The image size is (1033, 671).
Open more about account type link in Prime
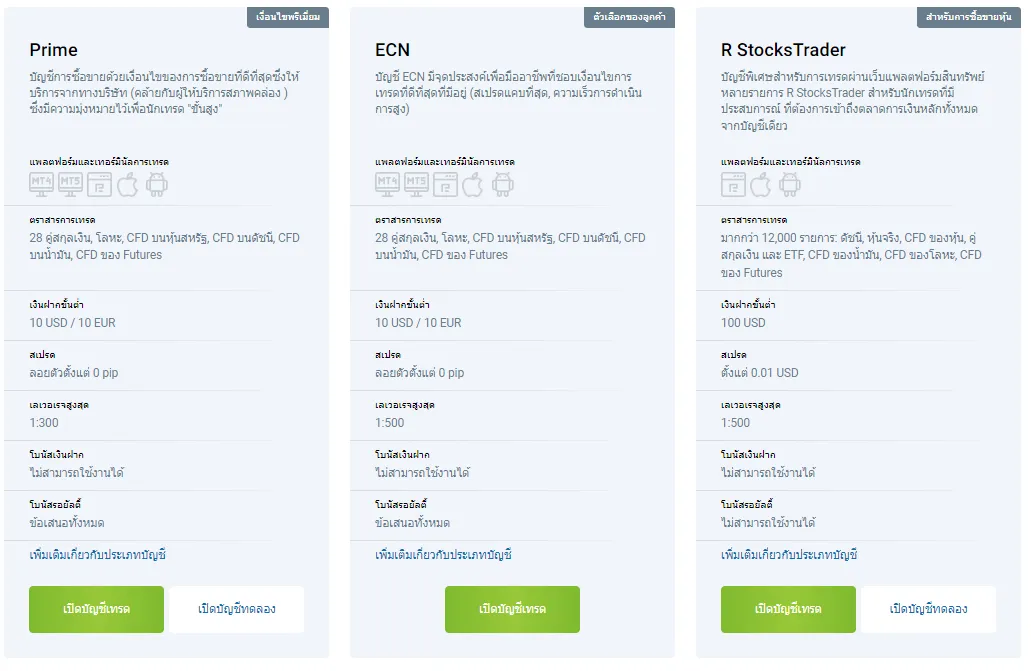click(98, 554)
